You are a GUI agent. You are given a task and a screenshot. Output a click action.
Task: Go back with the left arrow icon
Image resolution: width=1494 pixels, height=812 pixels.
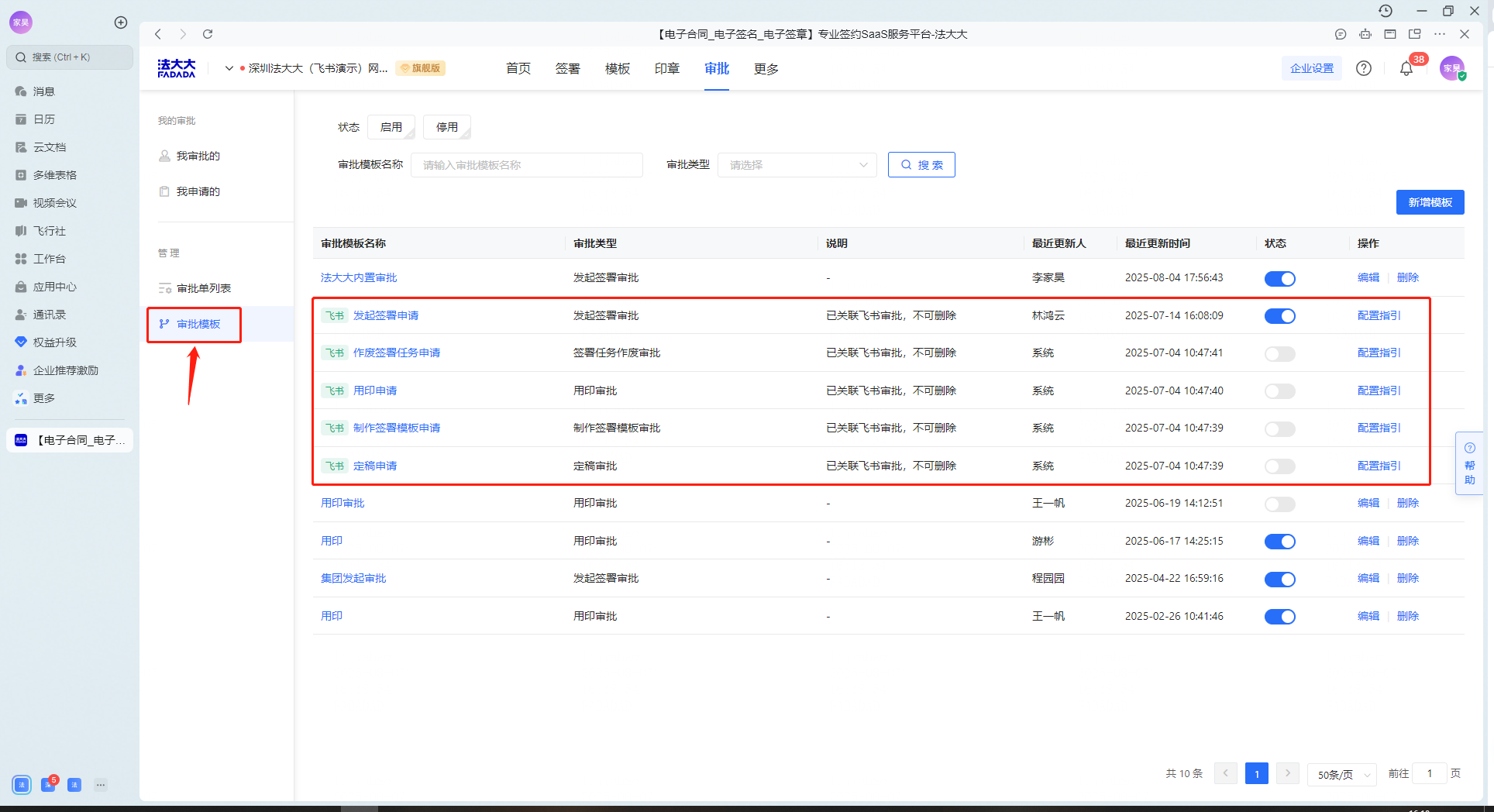158,34
